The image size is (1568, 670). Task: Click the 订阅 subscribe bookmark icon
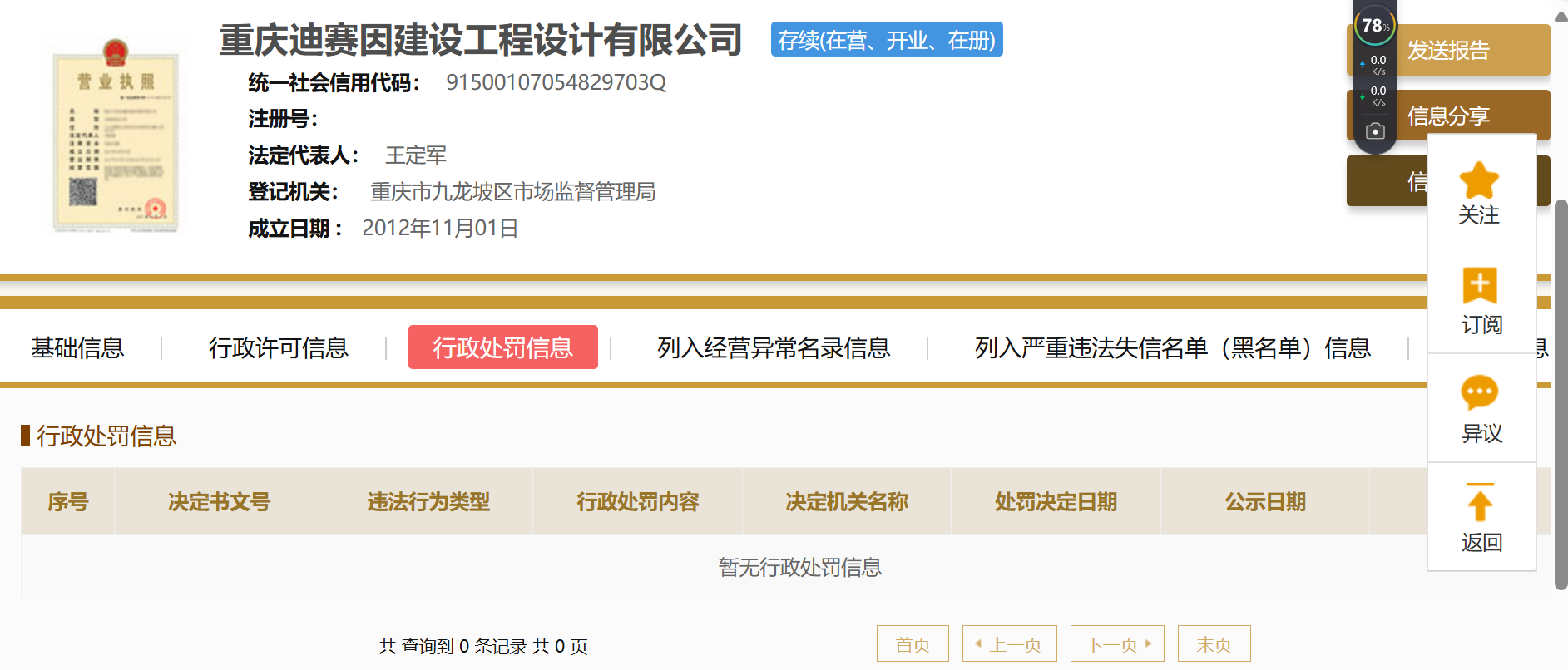1480,286
